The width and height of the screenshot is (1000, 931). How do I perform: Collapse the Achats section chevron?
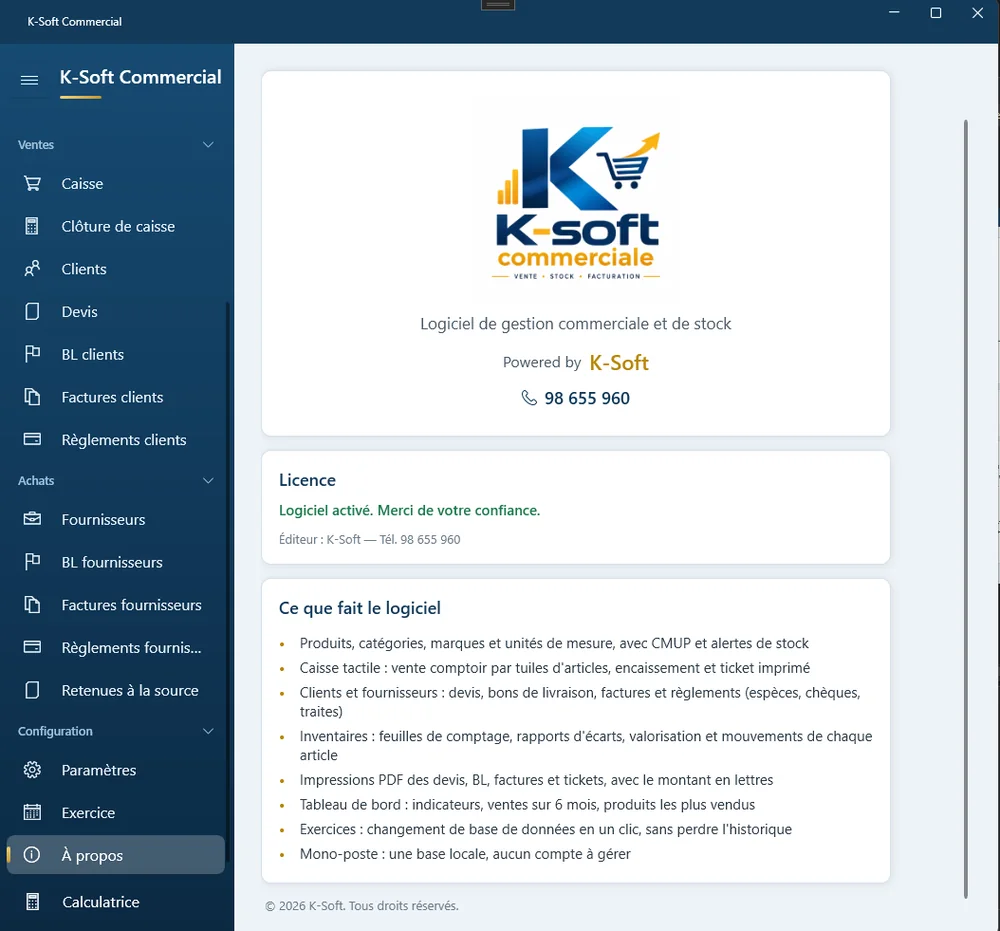[x=208, y=481]
